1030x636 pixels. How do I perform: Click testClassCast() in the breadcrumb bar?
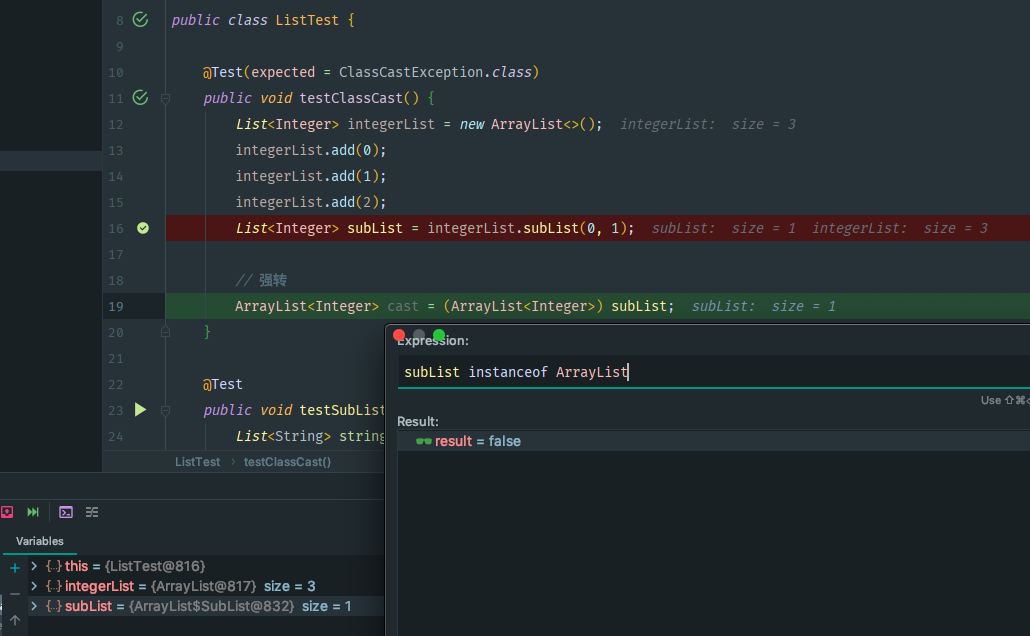pos(287,462)
